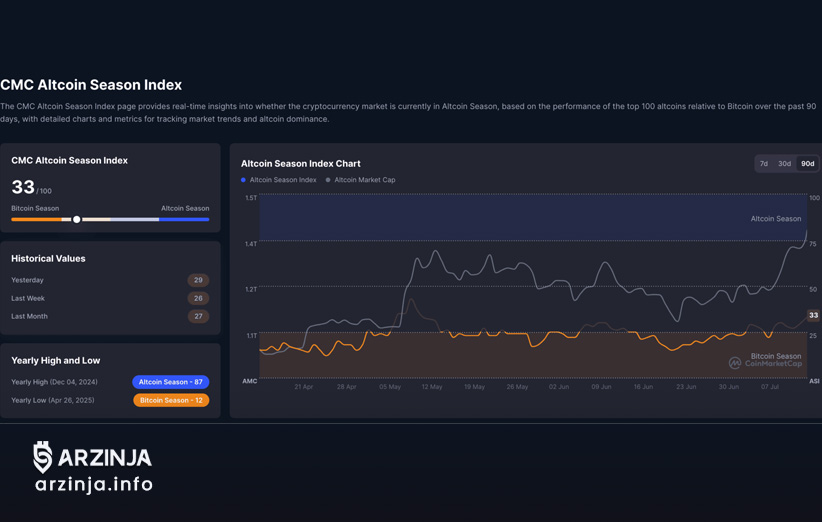822x522 pixels.
Task: Click the 1.5T market cap axis label
Action: (x=251, y=198)
